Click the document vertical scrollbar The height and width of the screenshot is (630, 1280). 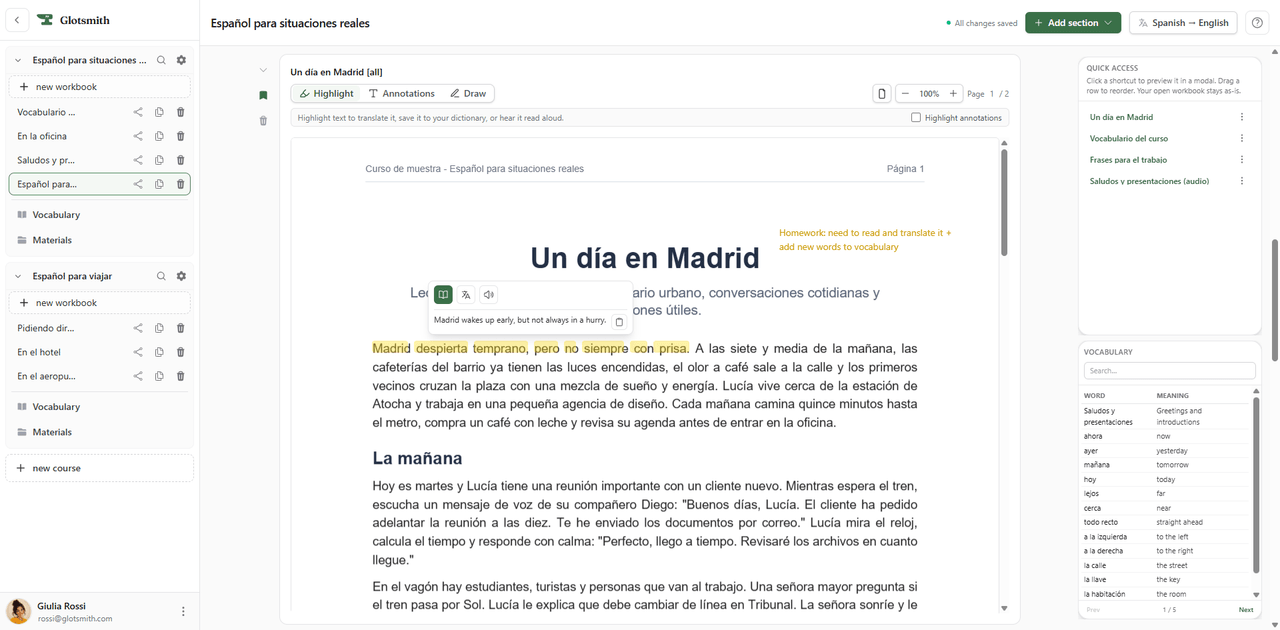click(1003, 205)
